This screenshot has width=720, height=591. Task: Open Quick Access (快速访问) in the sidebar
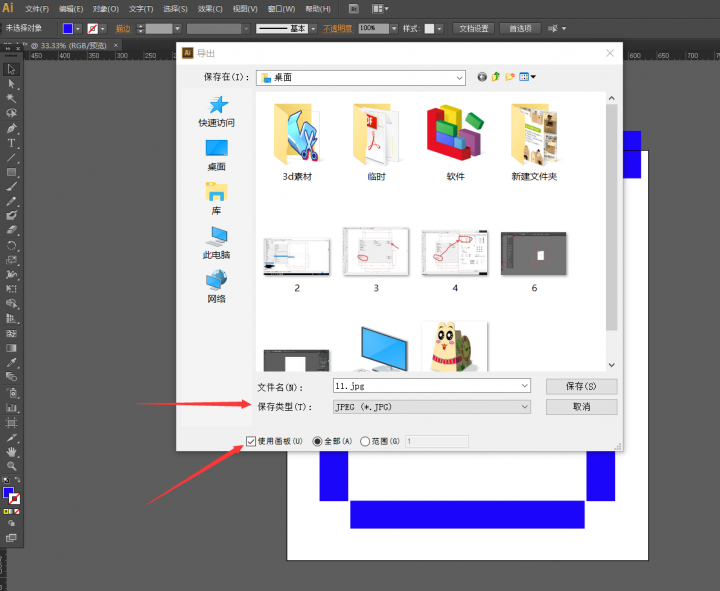click(216, 111)
